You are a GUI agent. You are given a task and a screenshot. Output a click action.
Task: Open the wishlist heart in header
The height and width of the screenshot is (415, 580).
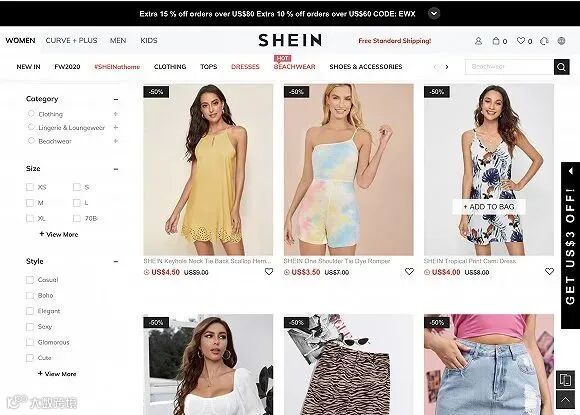tap(521, 41)
